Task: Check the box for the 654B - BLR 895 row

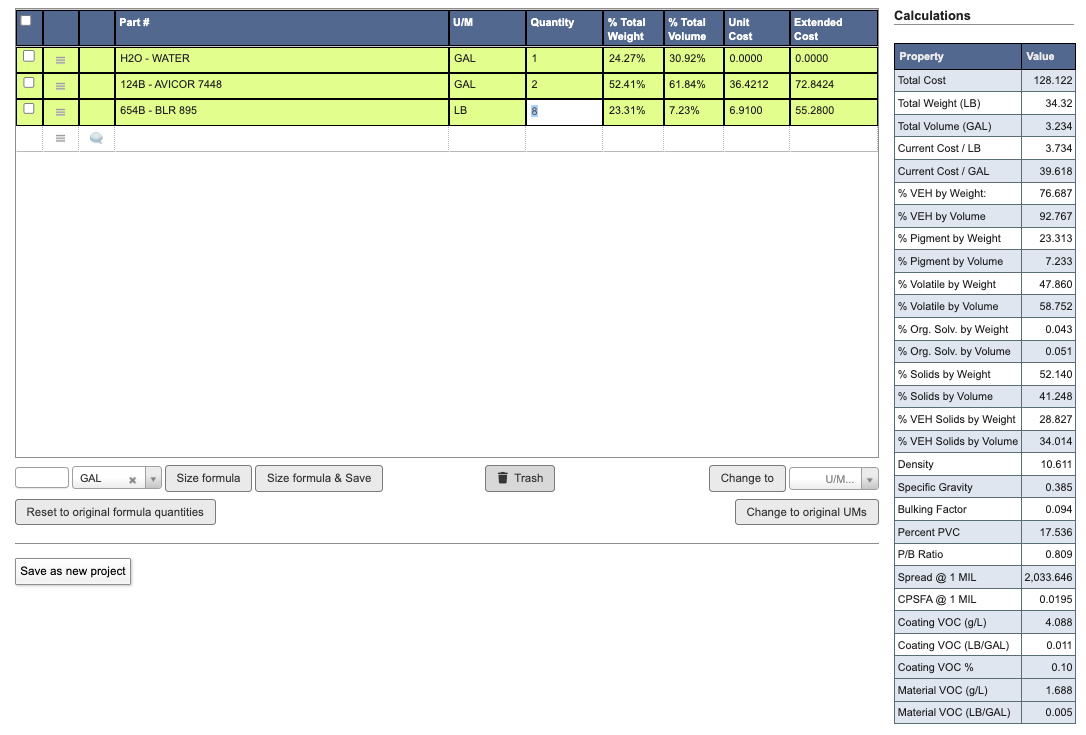Action: coord(29,109)
